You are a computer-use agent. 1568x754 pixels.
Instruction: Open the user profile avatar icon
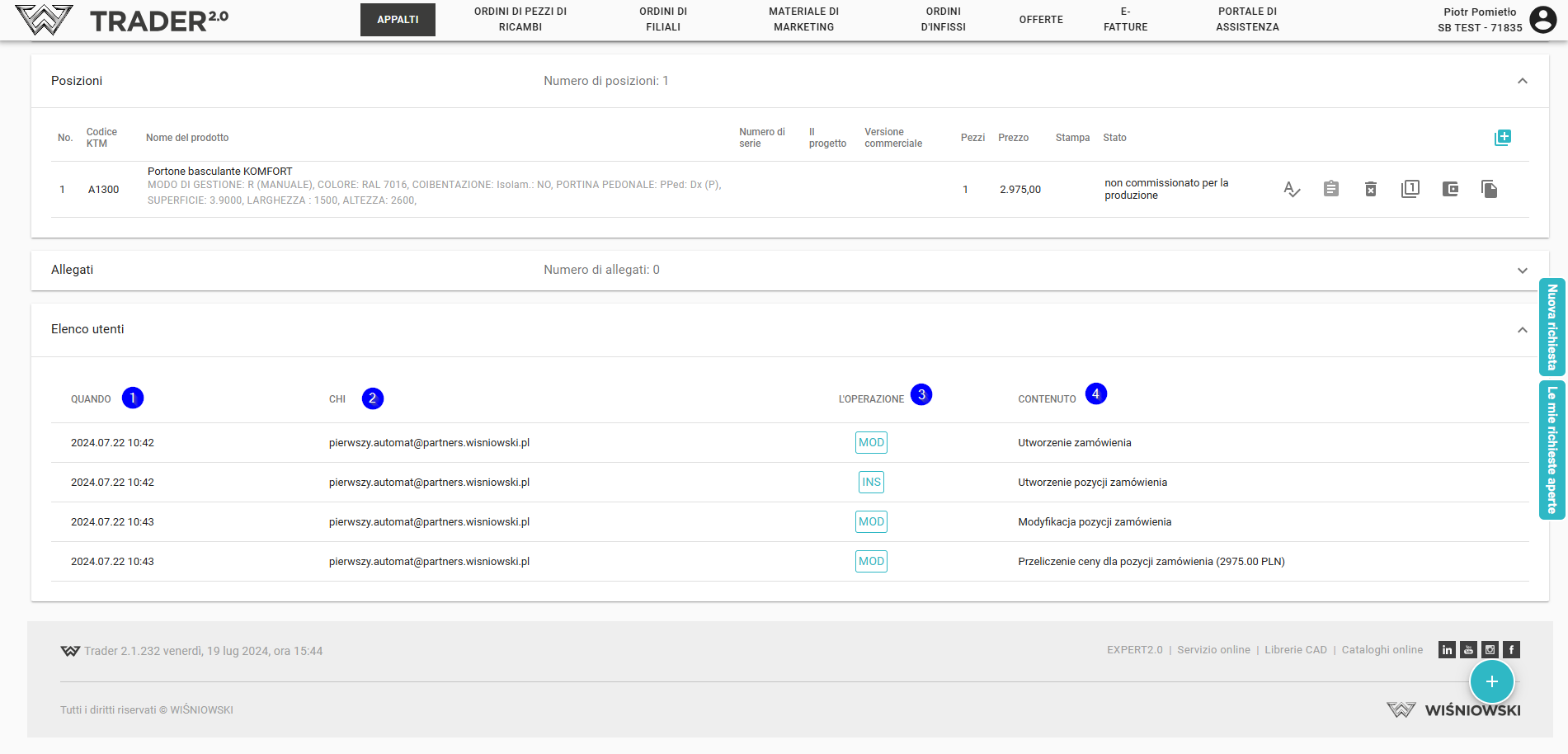1542,19
